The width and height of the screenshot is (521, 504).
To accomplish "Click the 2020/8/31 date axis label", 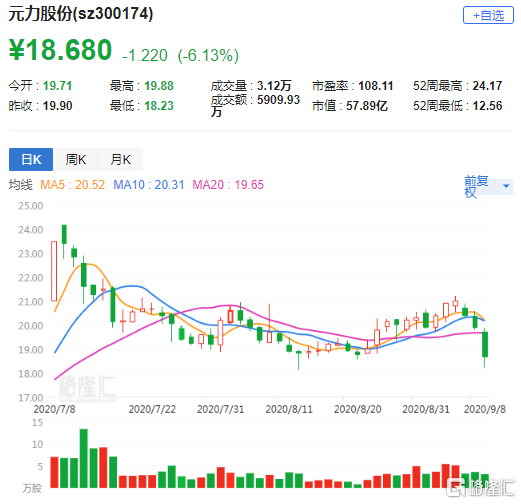I will point(426,409).
